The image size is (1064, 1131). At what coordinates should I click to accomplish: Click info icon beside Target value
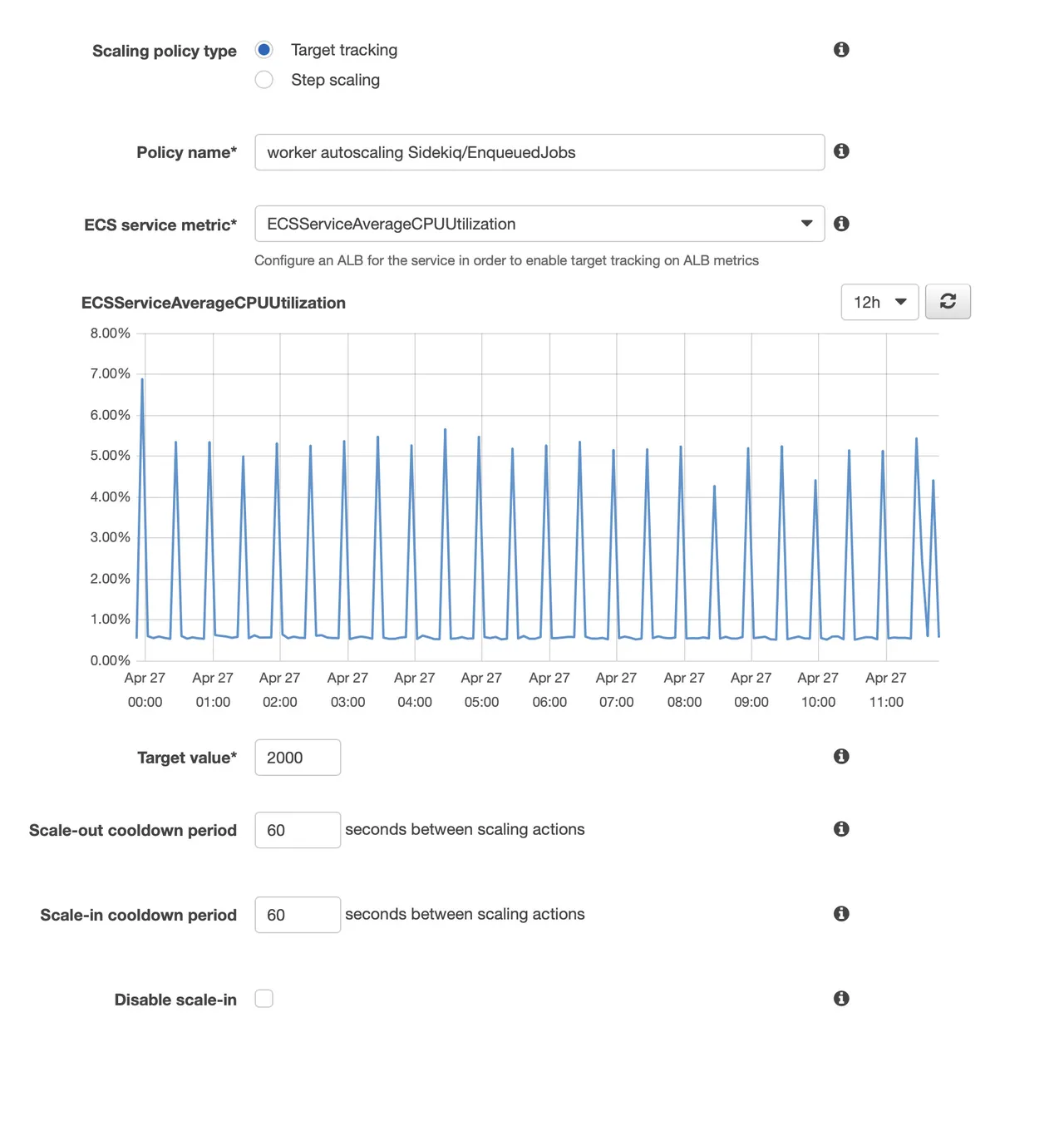click(841, 756)
